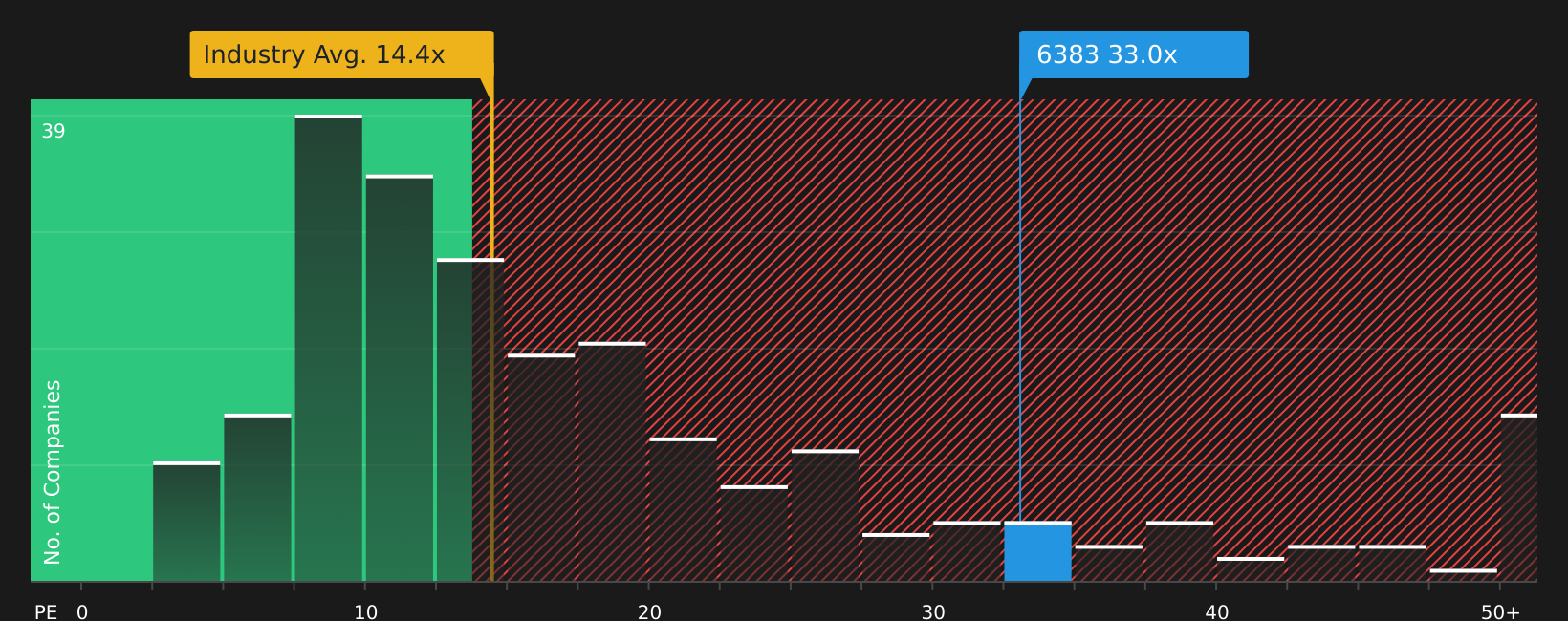
Task: Click the '20' x-axis tick label
Action: click(649, 612)
